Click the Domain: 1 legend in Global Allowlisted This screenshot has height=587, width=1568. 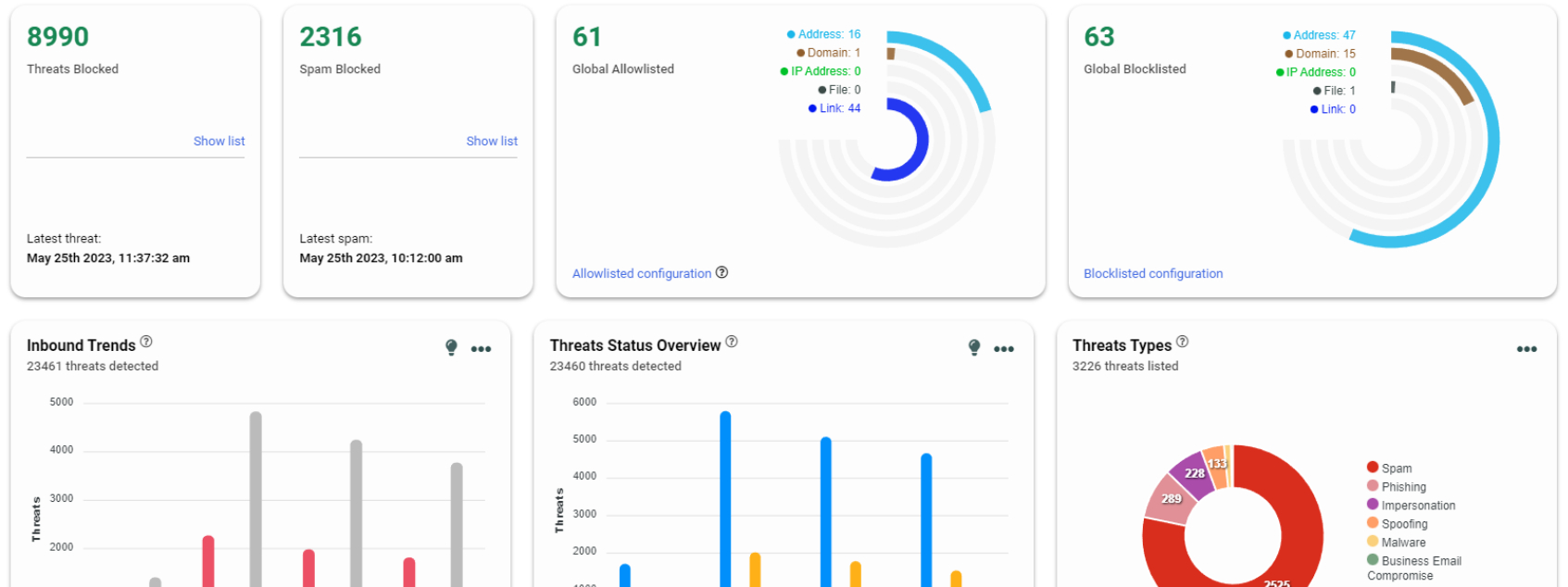point(828,53)
